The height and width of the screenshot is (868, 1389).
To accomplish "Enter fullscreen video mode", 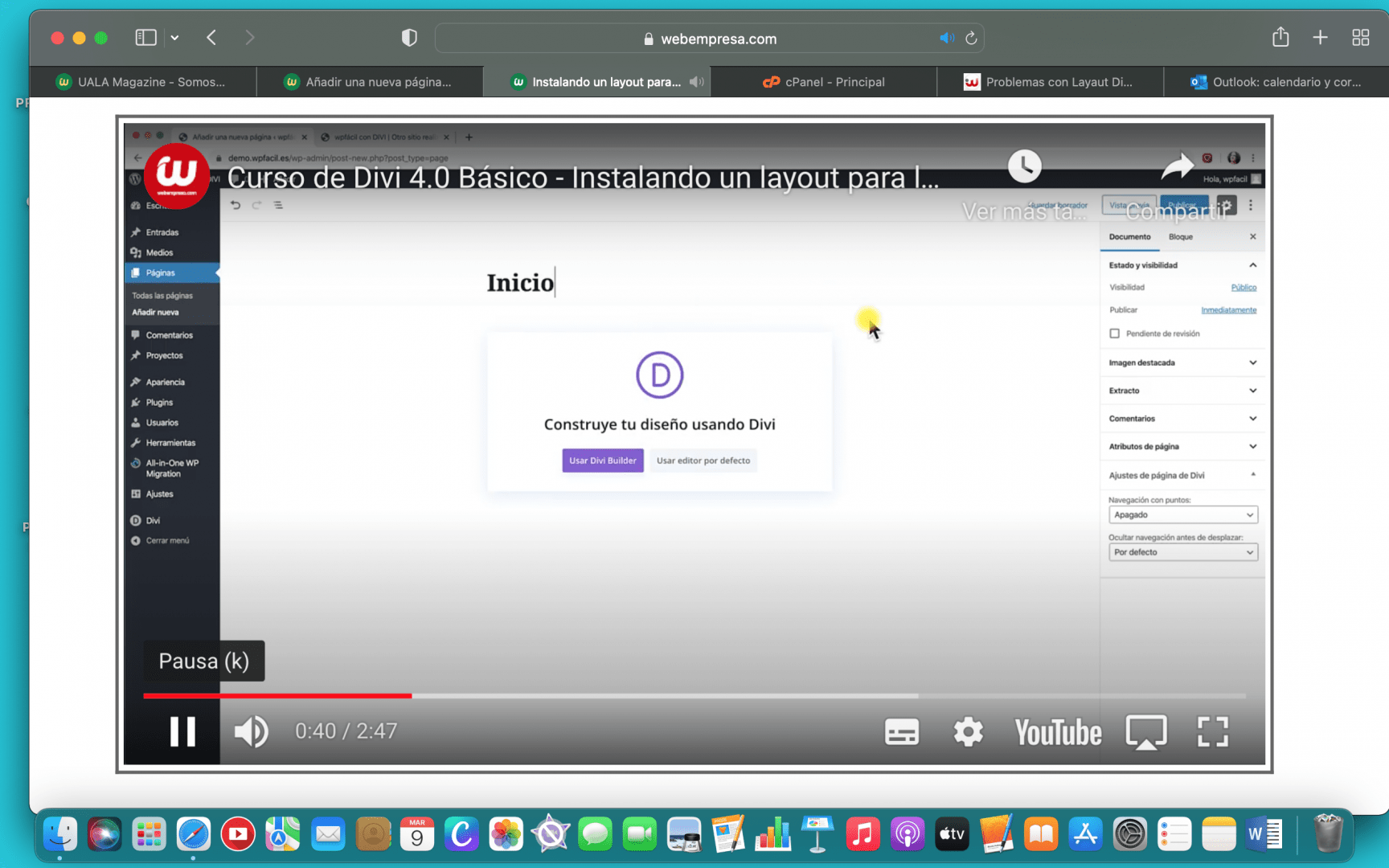I will (1213, 732).
